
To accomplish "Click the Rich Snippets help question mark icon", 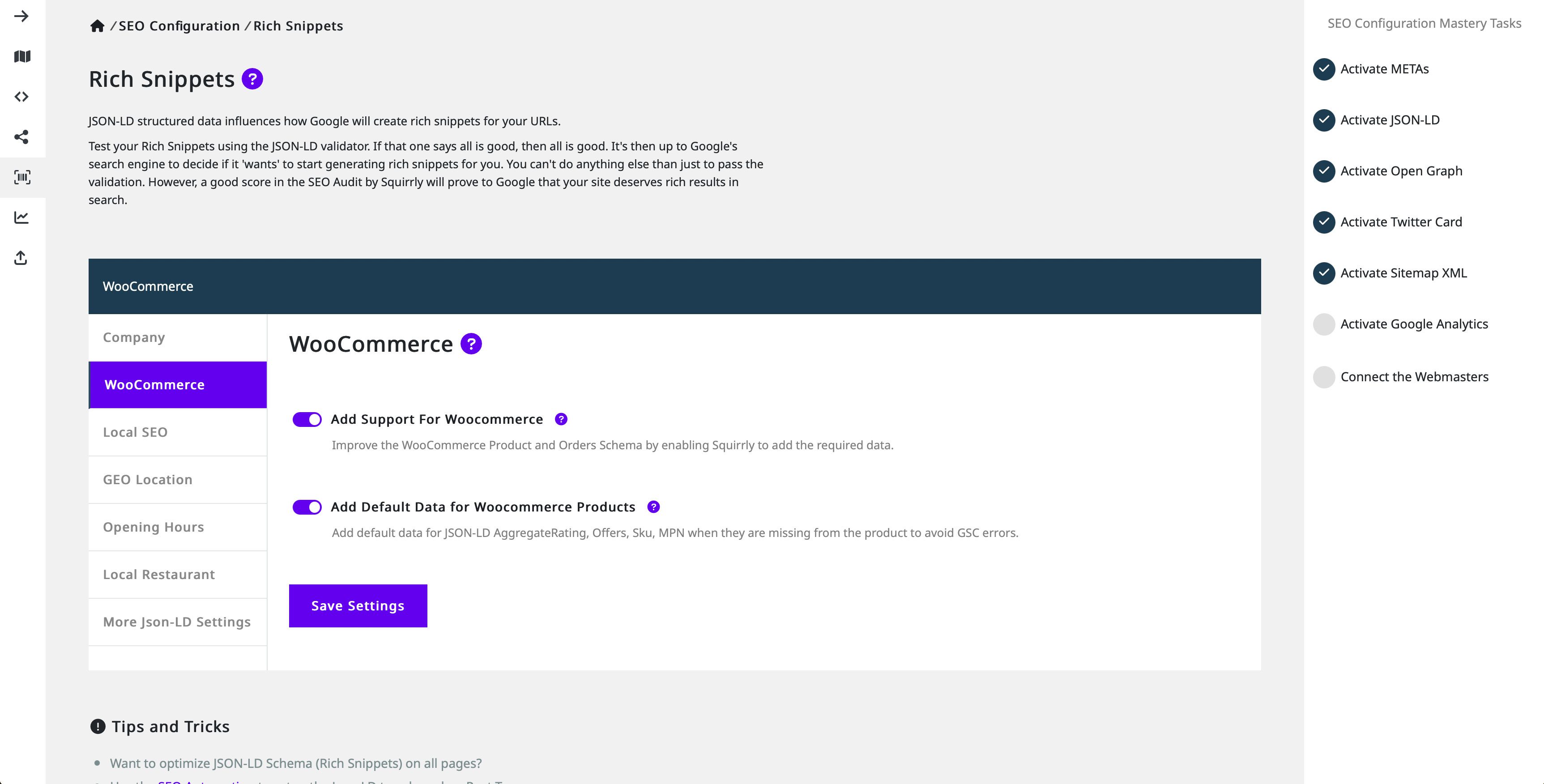I will 252,78.
